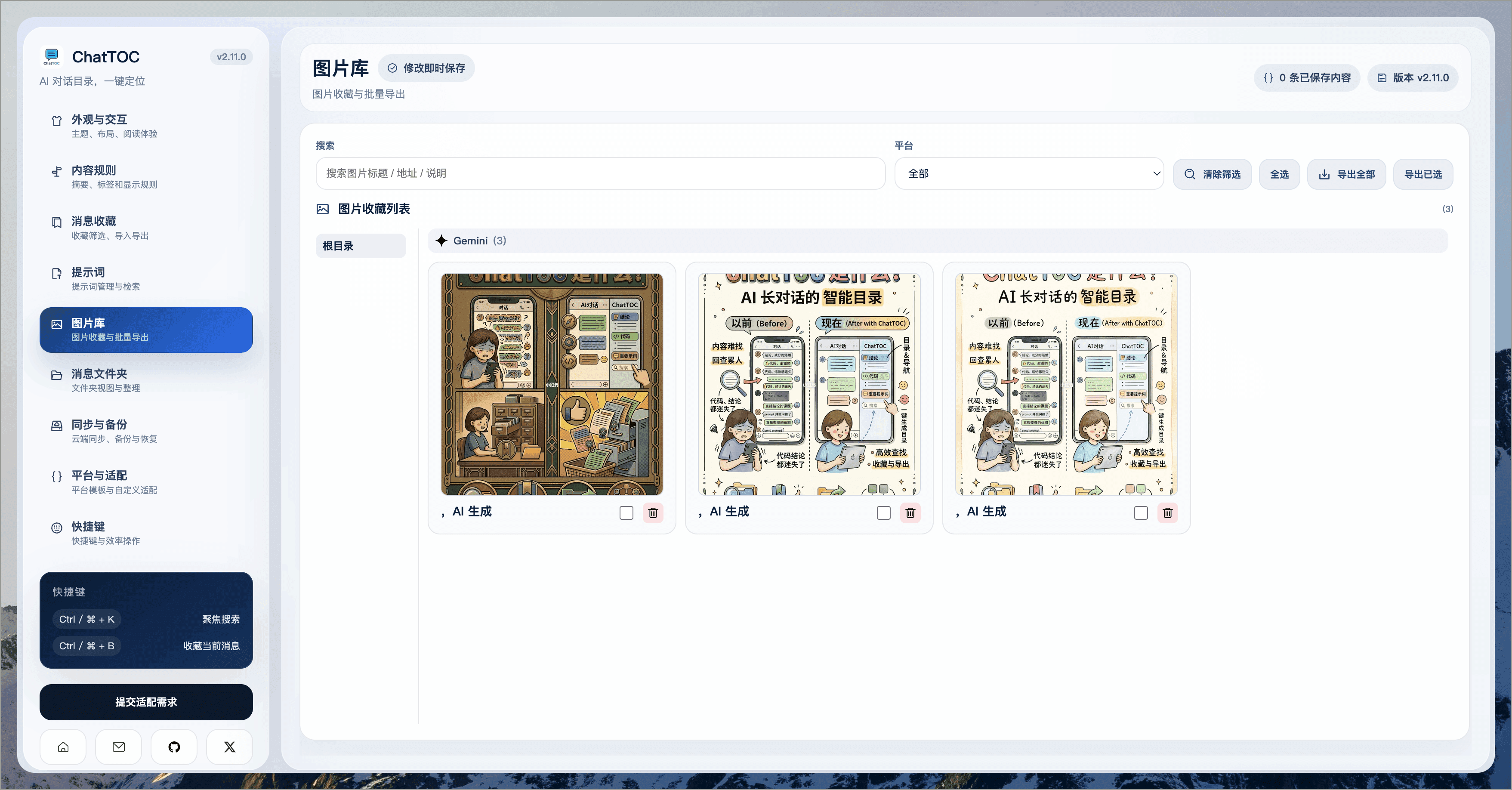
Task: Go to 消息收藏 section
Action: [146, 228]
